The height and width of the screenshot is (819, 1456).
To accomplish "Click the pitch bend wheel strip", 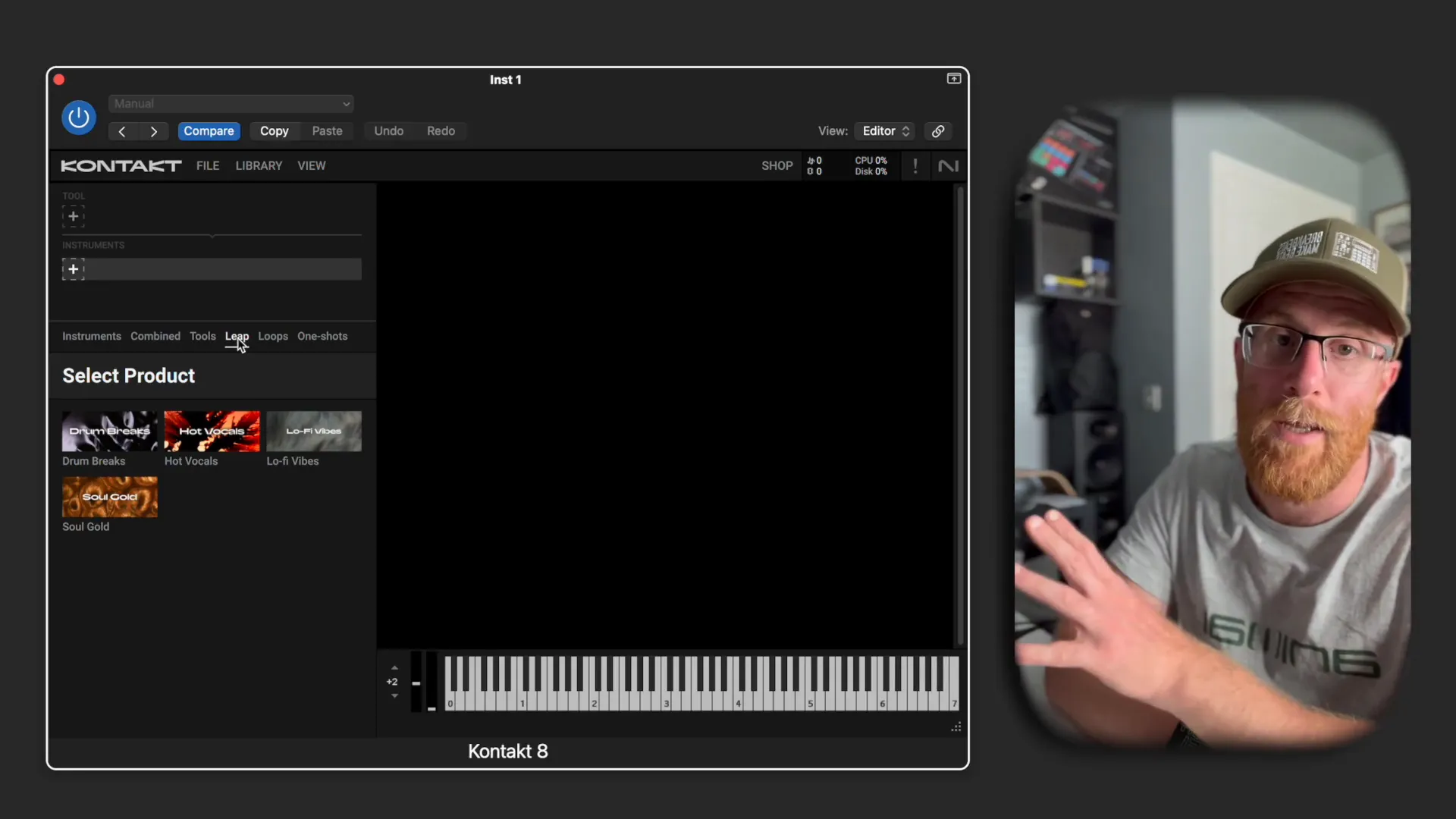I will point(416,682).
